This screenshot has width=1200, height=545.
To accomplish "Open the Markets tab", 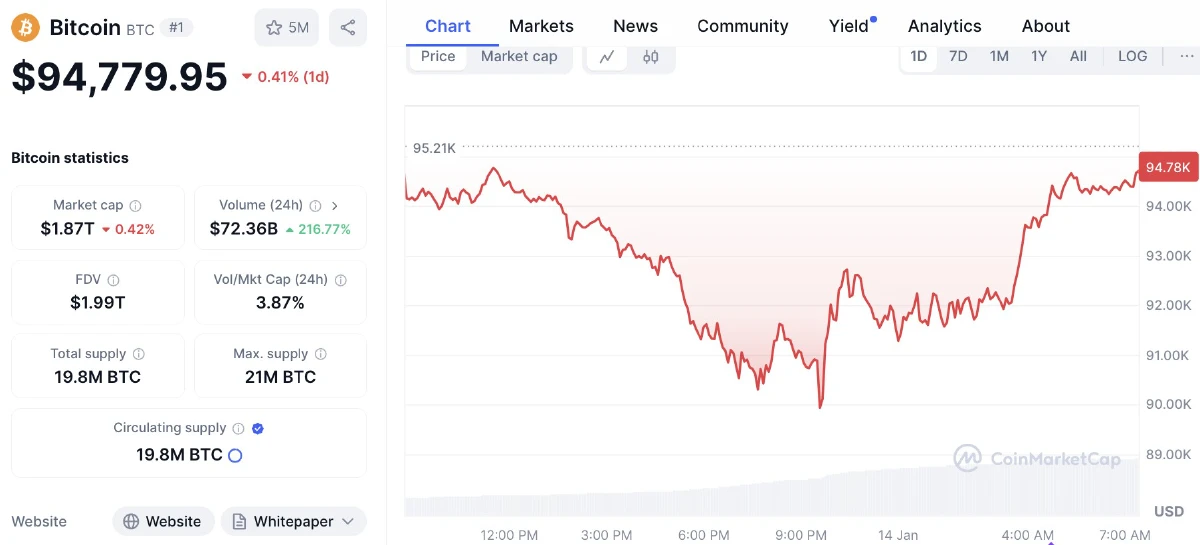I will [541, 26].
